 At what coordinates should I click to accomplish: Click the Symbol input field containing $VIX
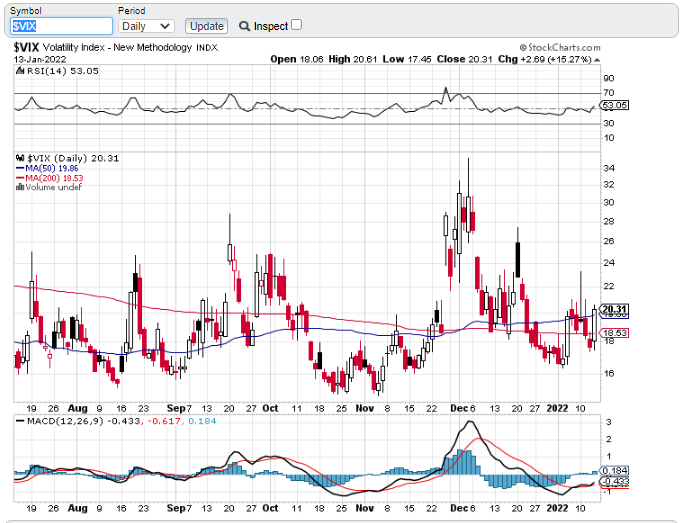click(61, 26)
